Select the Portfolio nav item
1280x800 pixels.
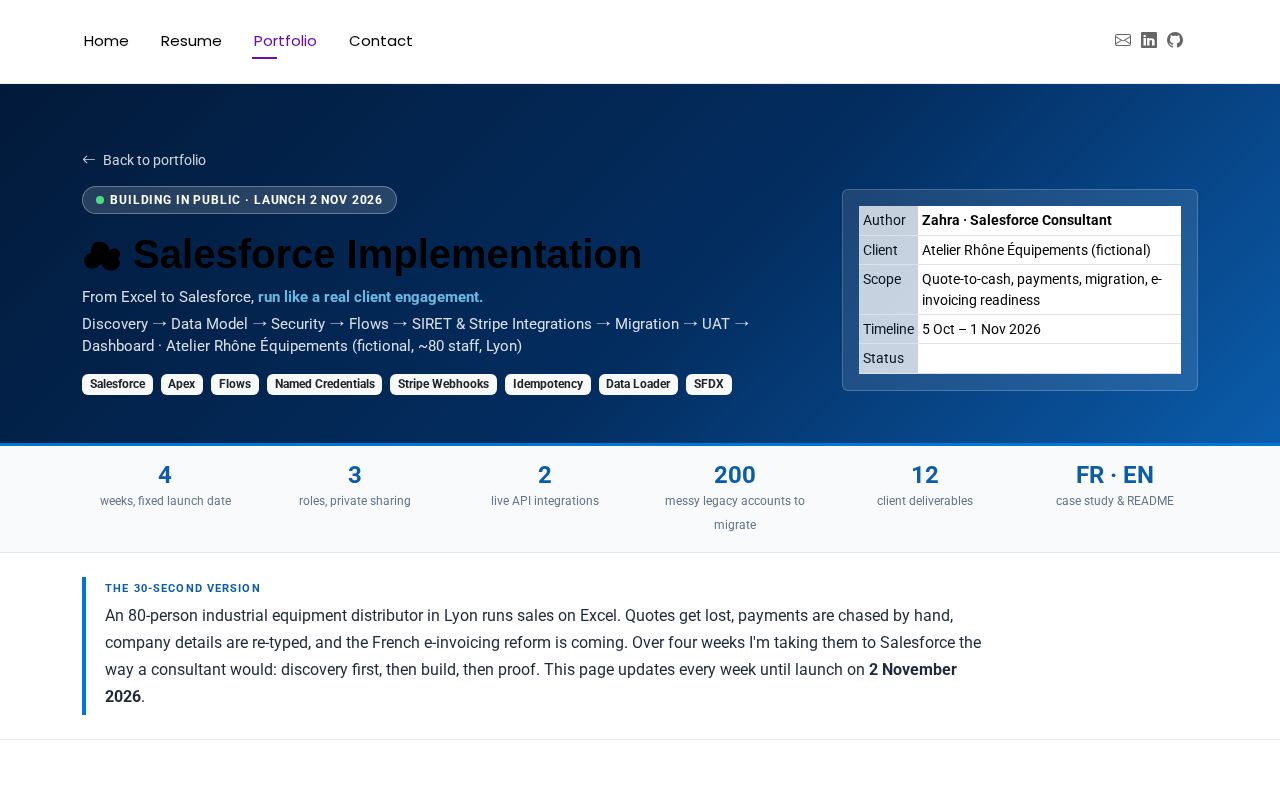tap(285, 41)
